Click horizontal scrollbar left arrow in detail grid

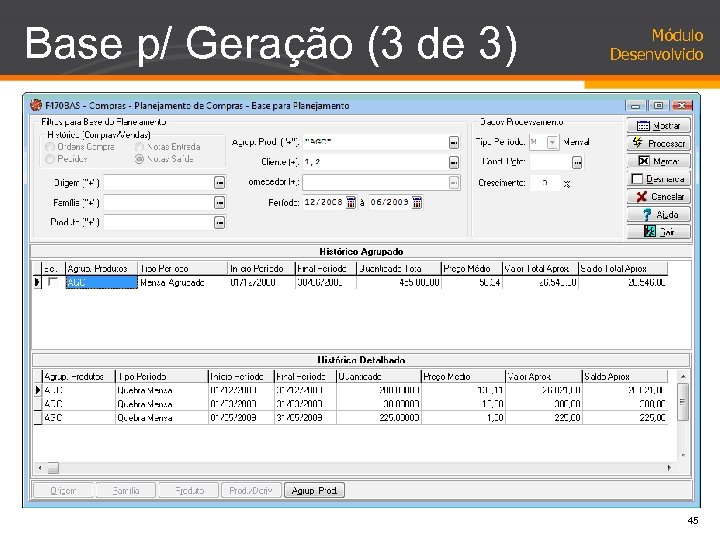40,468
